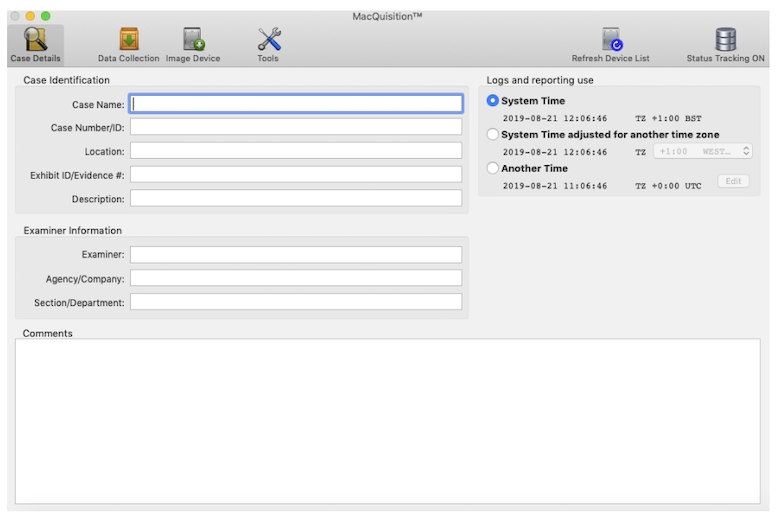Select the Another Time radio option
This screenshot has width=780, height=520.
point(492,168)
